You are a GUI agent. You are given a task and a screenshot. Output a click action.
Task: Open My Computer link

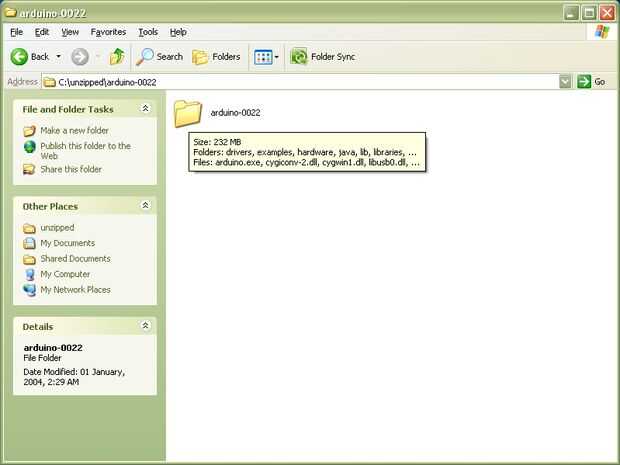pyautogui.click(x=65, y=274)
